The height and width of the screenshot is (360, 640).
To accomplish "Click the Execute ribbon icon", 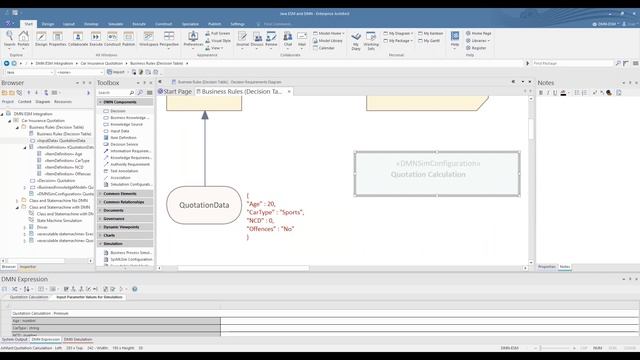I will pos(96,39).
